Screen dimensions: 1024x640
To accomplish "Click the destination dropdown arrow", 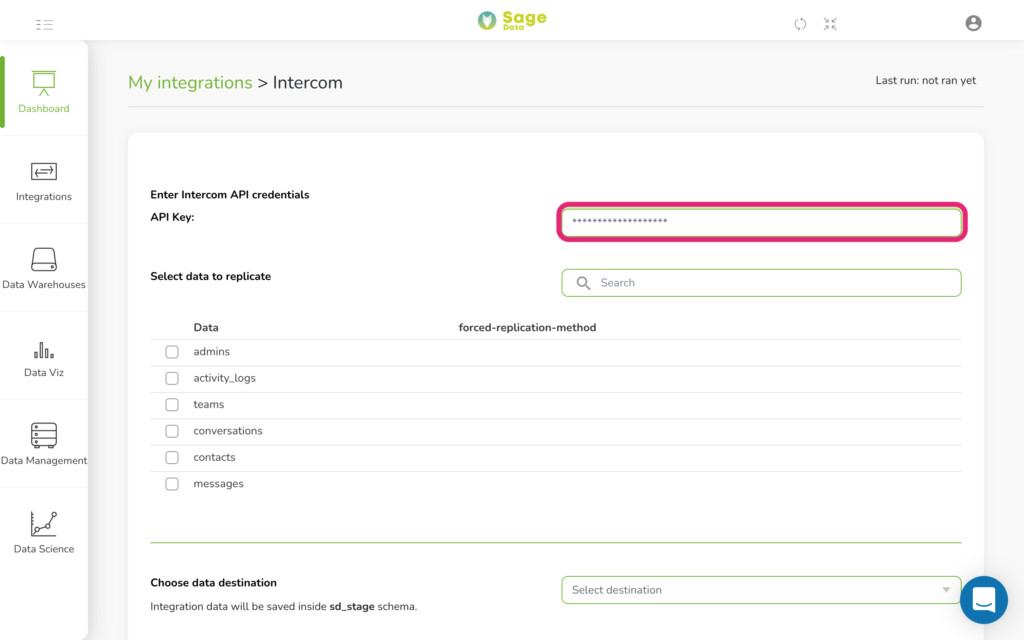I will [x=946, y=590].
